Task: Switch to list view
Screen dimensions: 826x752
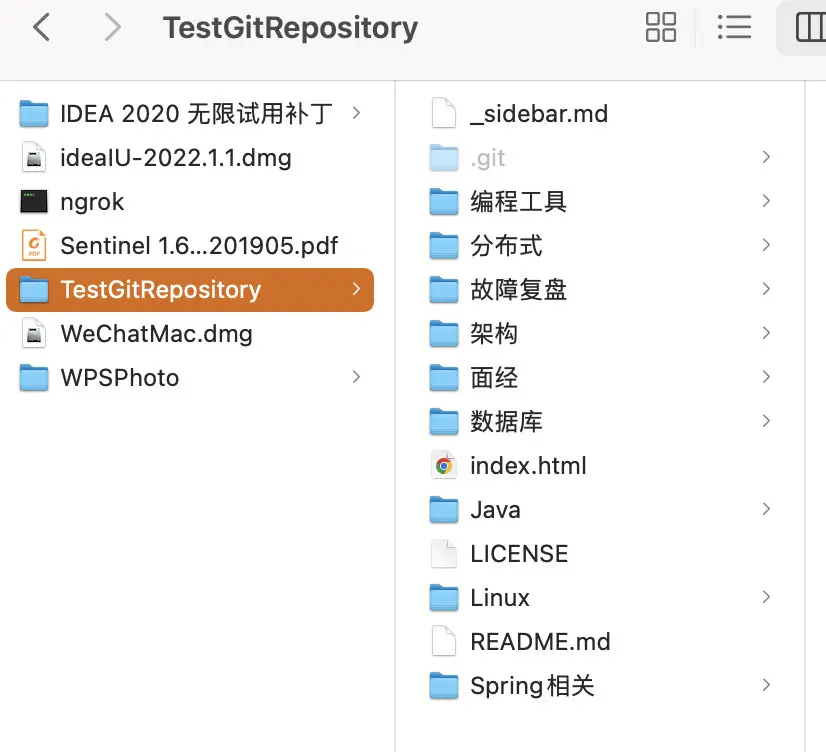Action: [734, 27]
